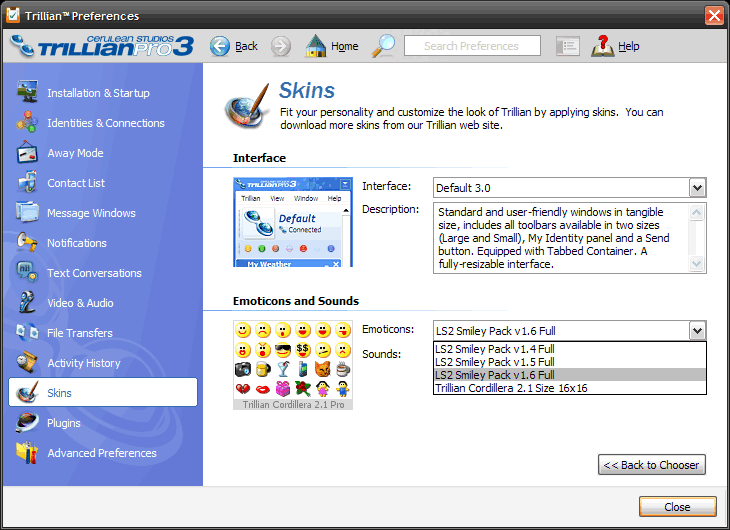Click the magnifying glass search icon
This screenshot has width=730, height=530.
click(x=383, y=46)
